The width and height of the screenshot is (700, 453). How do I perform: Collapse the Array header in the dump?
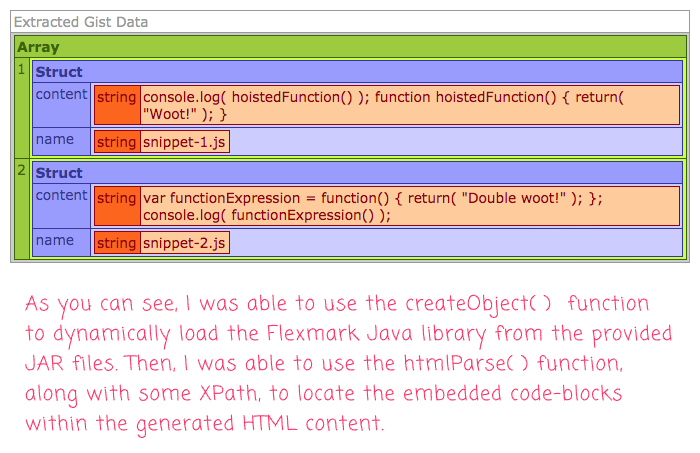tap(350, 47)
